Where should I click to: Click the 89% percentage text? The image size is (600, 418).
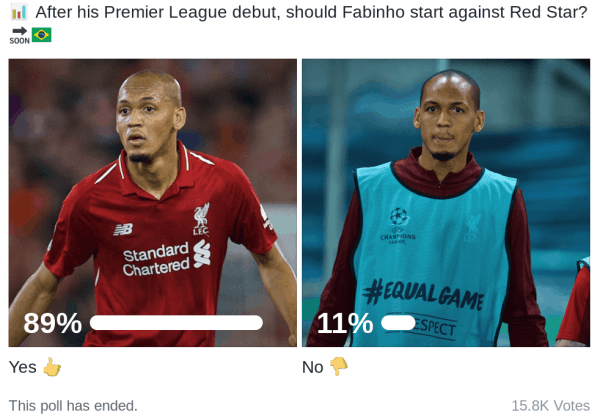click(52, 323)
